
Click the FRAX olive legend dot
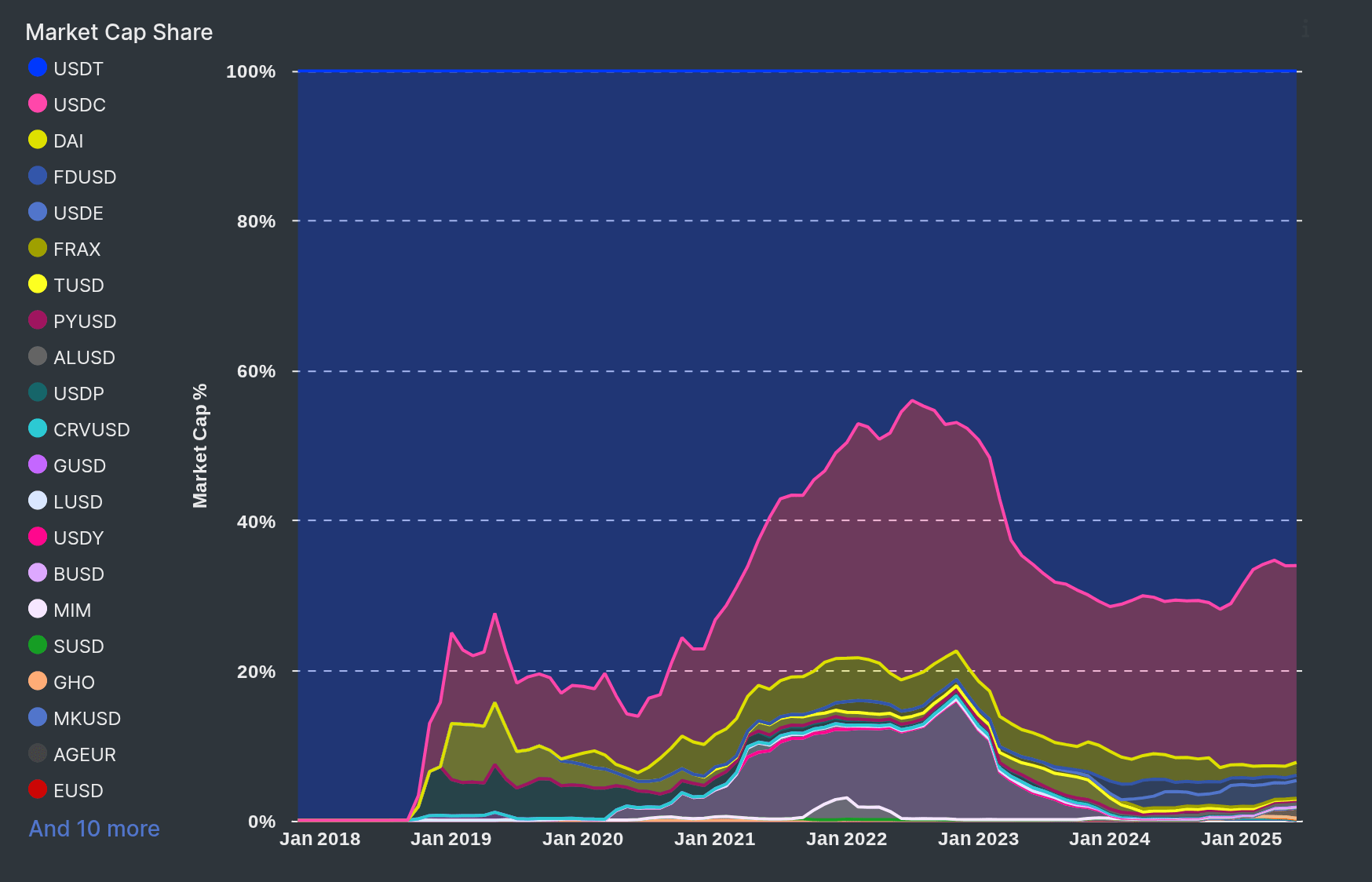pyautogui.click(x=38, y=249)
